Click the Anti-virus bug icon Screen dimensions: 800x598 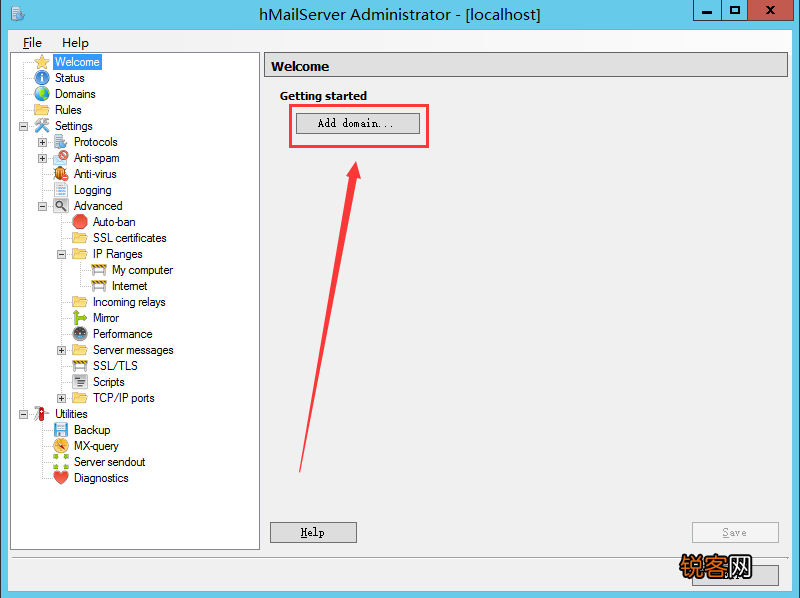(61, 174)
